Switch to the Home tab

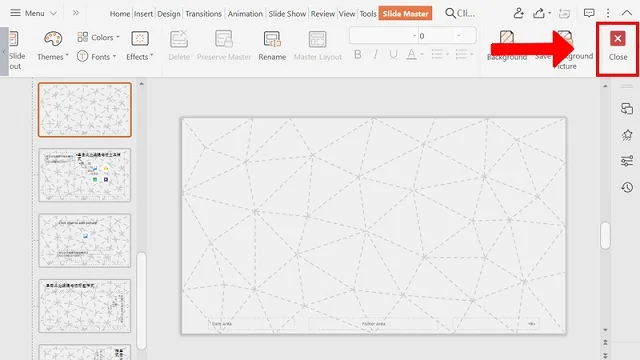tap(120, 14)
